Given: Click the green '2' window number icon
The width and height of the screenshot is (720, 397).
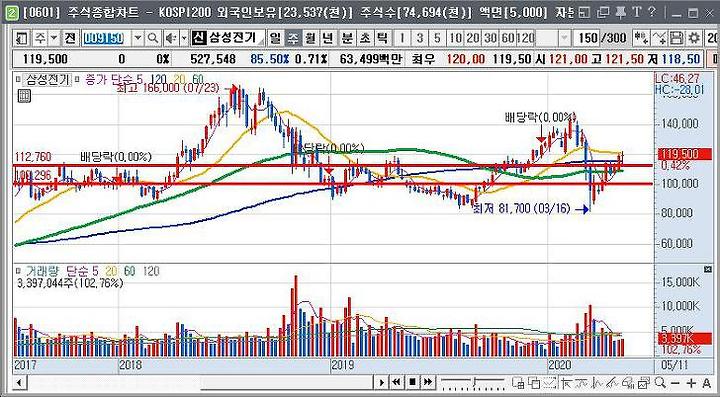Looking at the screenshot, I should (x=12, y=13).
